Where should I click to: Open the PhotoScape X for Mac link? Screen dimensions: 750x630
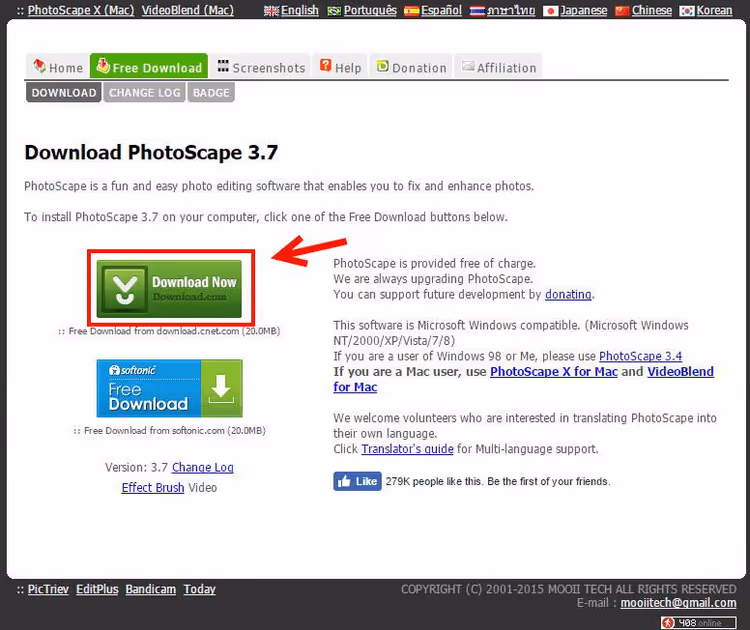coord(554,372)
